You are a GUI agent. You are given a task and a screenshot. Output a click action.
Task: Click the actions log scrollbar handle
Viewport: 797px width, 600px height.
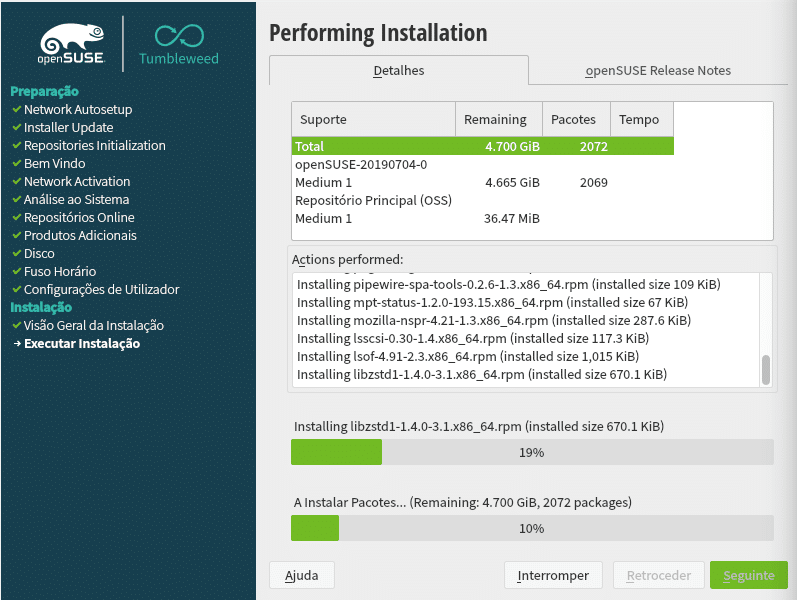pyautogui.click(x=765, y=370)
